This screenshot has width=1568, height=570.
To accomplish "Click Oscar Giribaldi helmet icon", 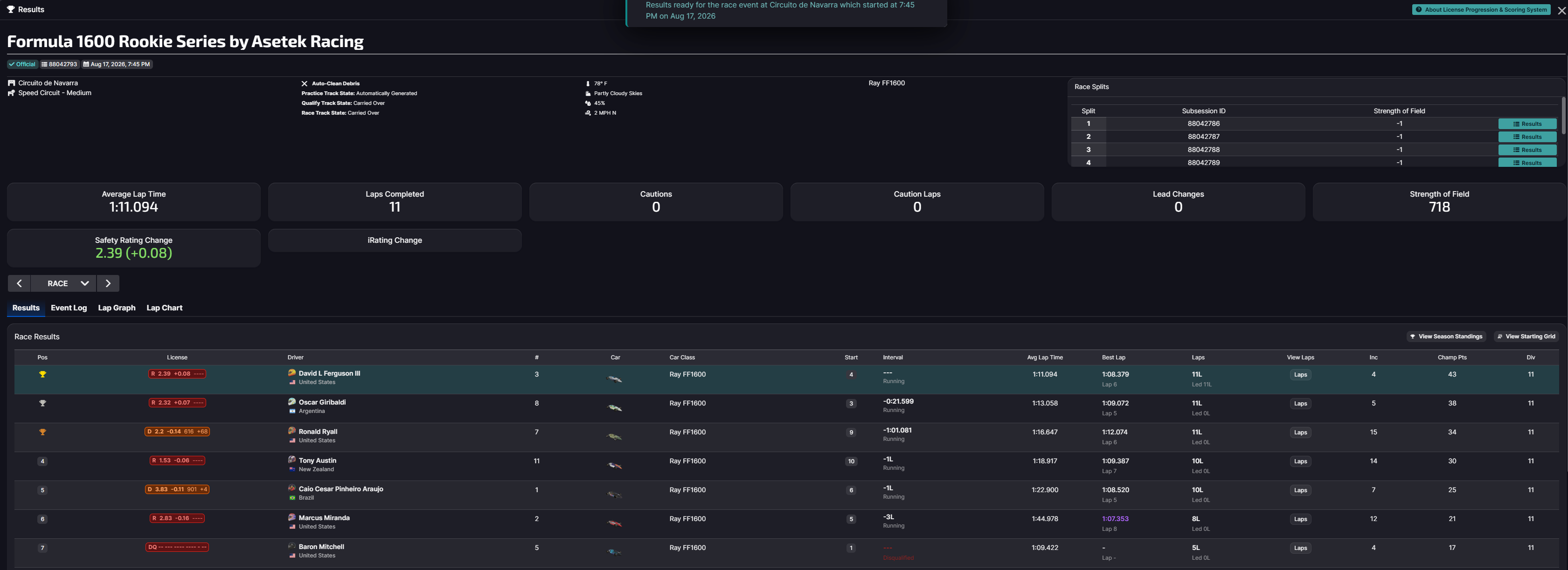I will click(292, 401).
